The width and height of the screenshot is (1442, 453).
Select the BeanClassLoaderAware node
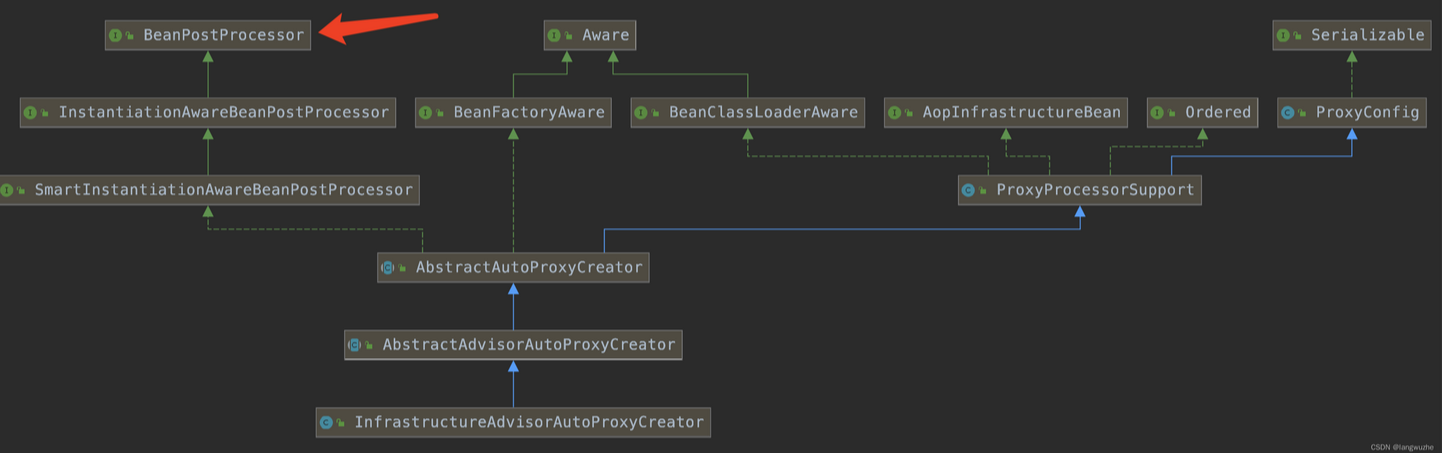click(x=748, y=112)
